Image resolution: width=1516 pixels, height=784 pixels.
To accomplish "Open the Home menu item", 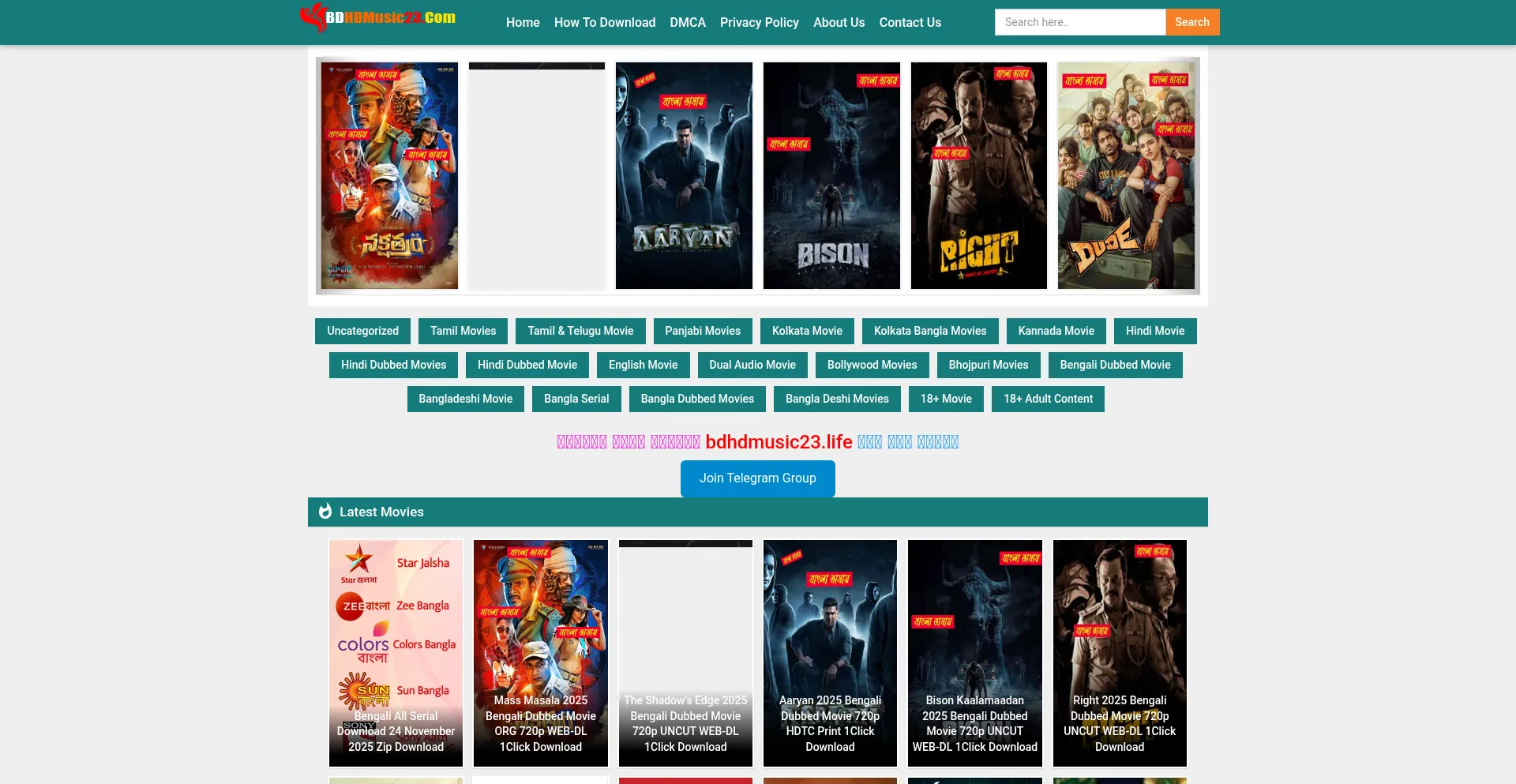I will (523, 22).
